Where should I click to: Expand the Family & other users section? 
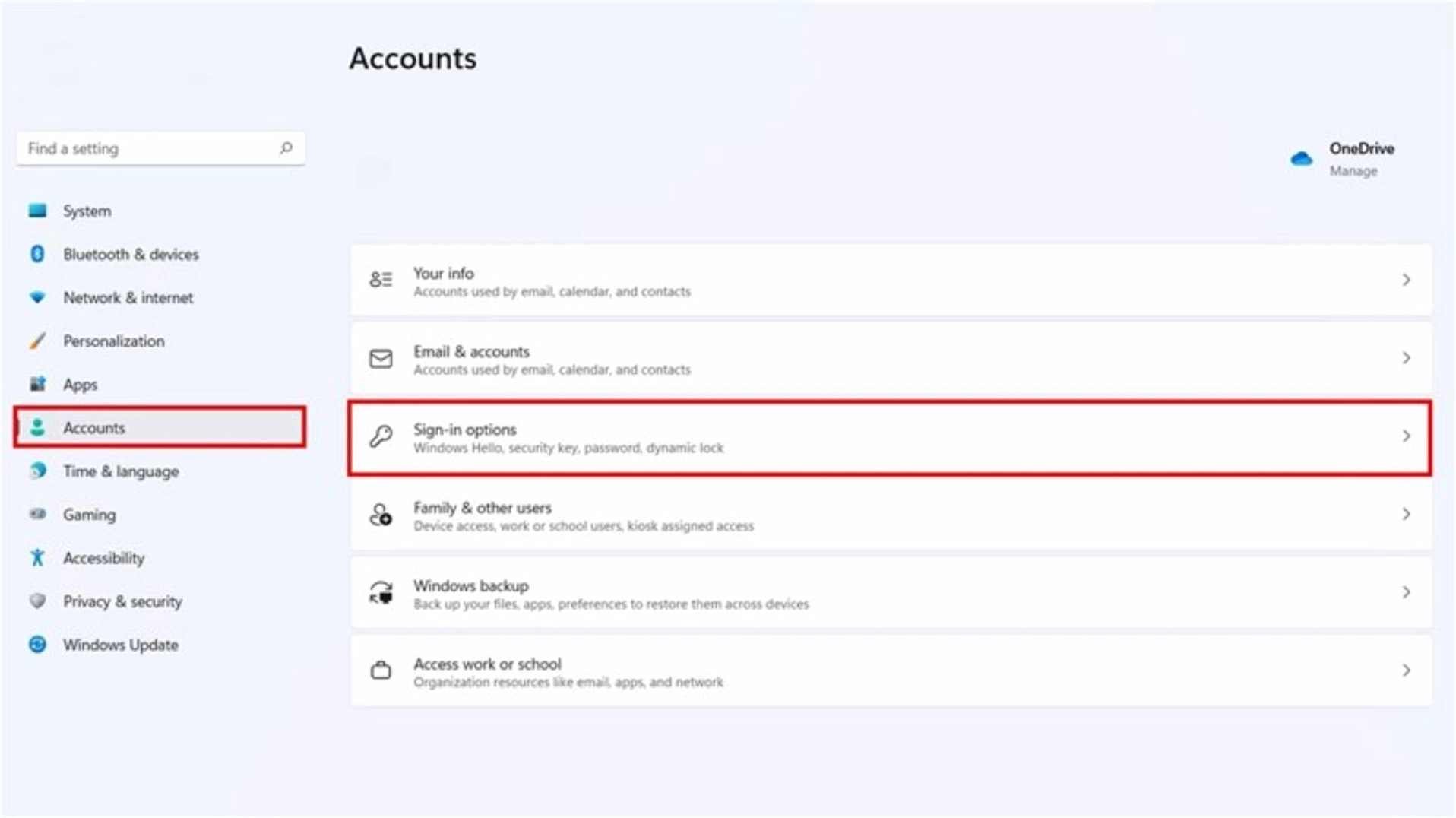pos(1405,514)
